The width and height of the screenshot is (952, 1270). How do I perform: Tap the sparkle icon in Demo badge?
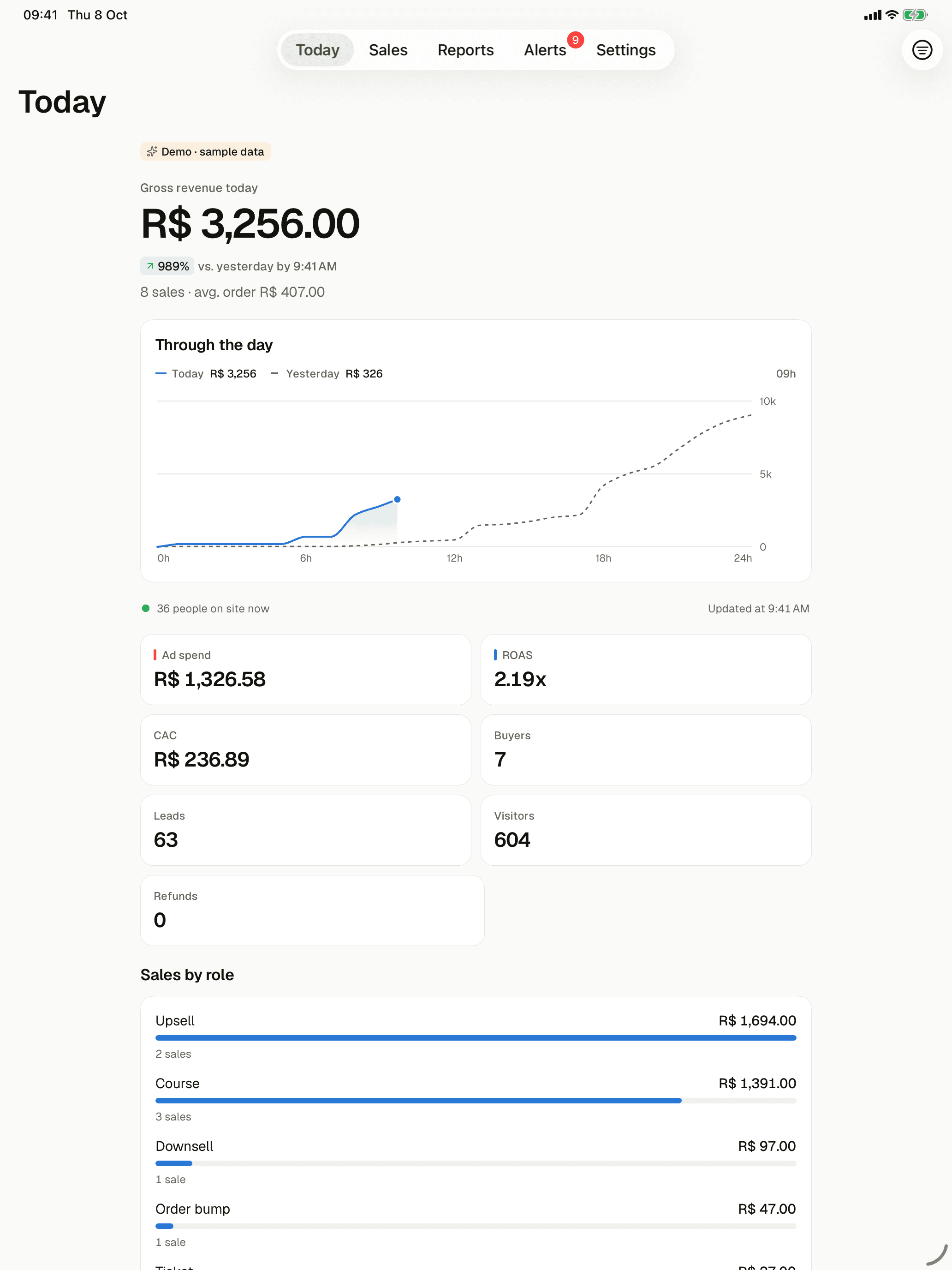152,151
